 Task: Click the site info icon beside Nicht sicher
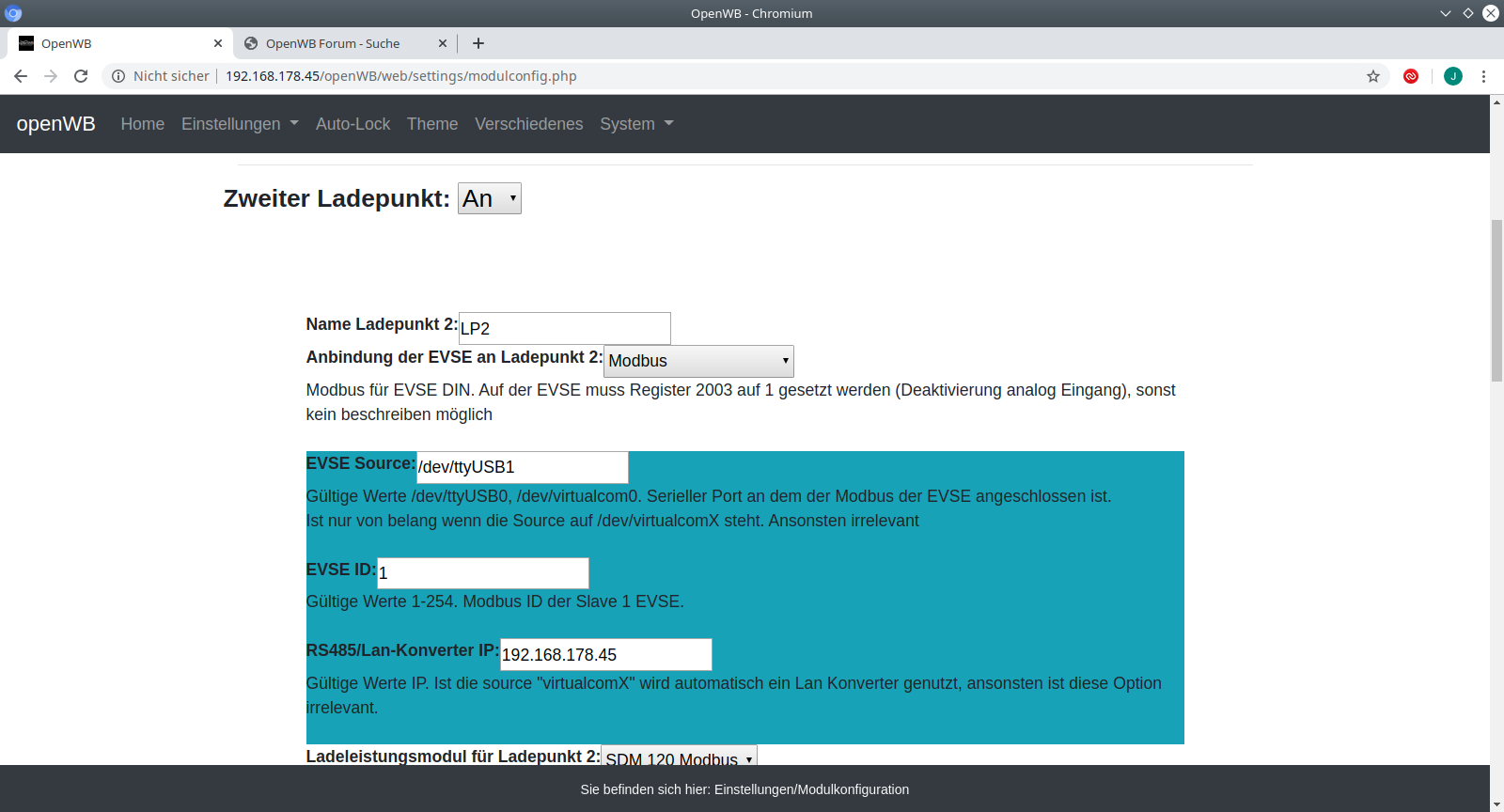118,76
